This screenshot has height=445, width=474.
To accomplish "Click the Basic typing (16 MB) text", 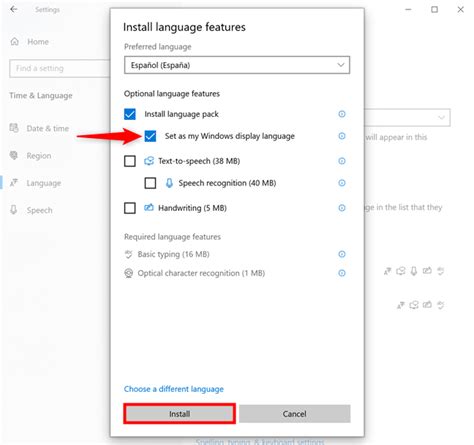I will coord(173,254).
